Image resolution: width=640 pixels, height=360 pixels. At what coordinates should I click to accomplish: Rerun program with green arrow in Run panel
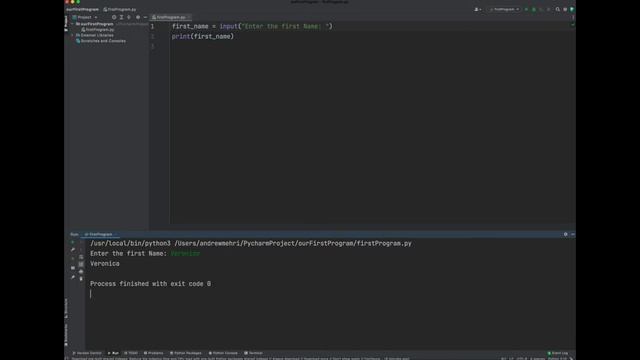[x=73, y=242]
